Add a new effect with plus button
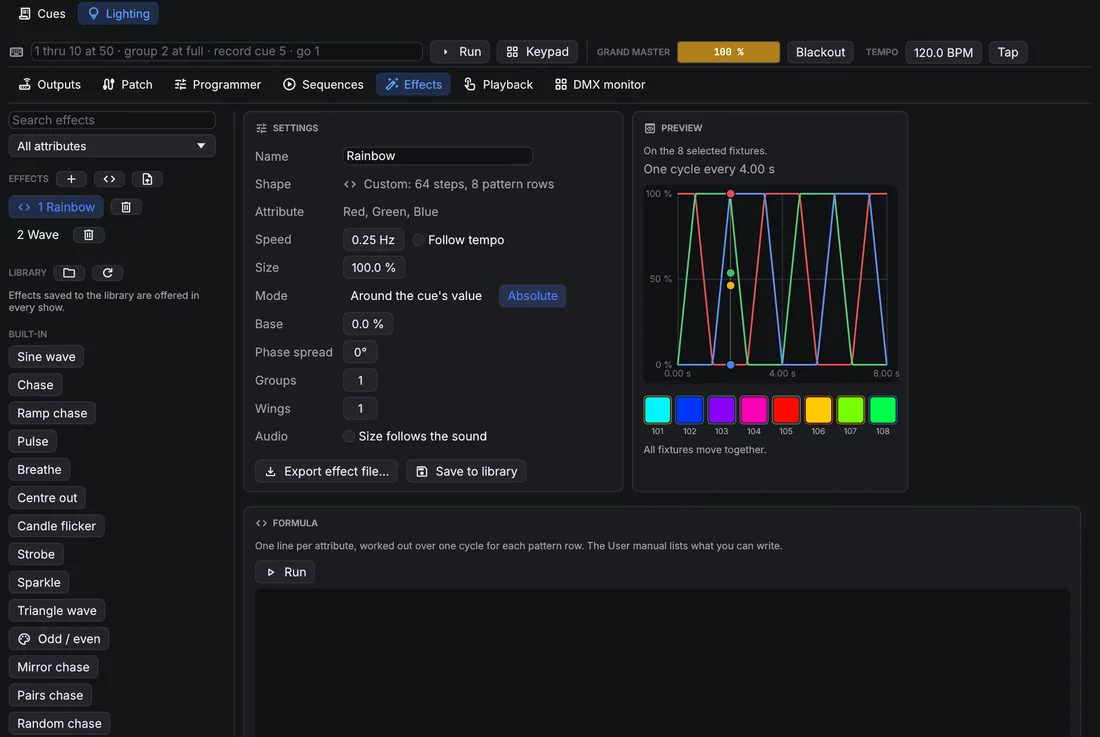This screenshot has width=1100, height=737. pyautogui.click(x=71, y=179)
